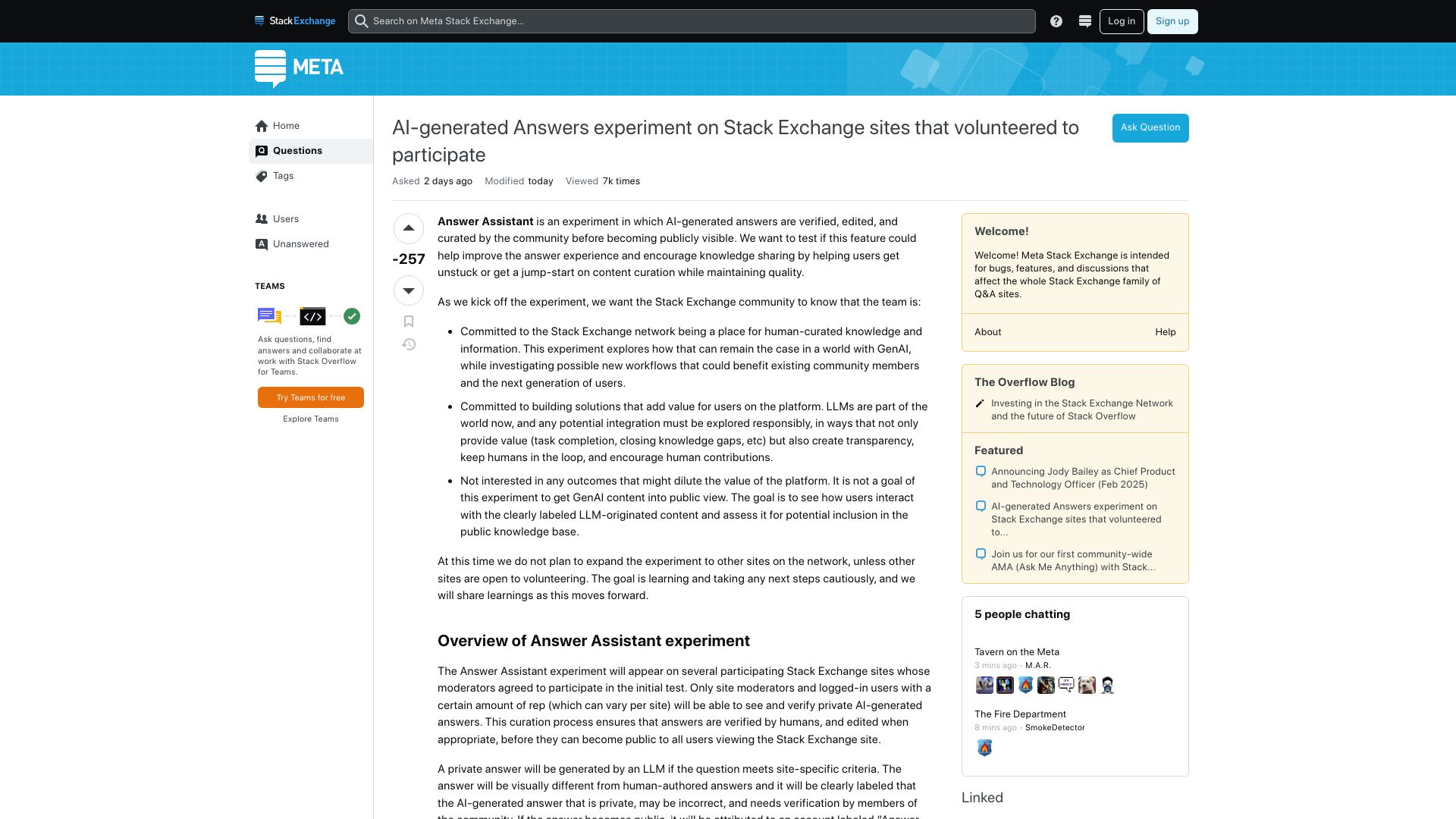The image size is (1456, 819).
Task: Click the last avatar in Tavern on the Meta
Action: [1107, 686]
